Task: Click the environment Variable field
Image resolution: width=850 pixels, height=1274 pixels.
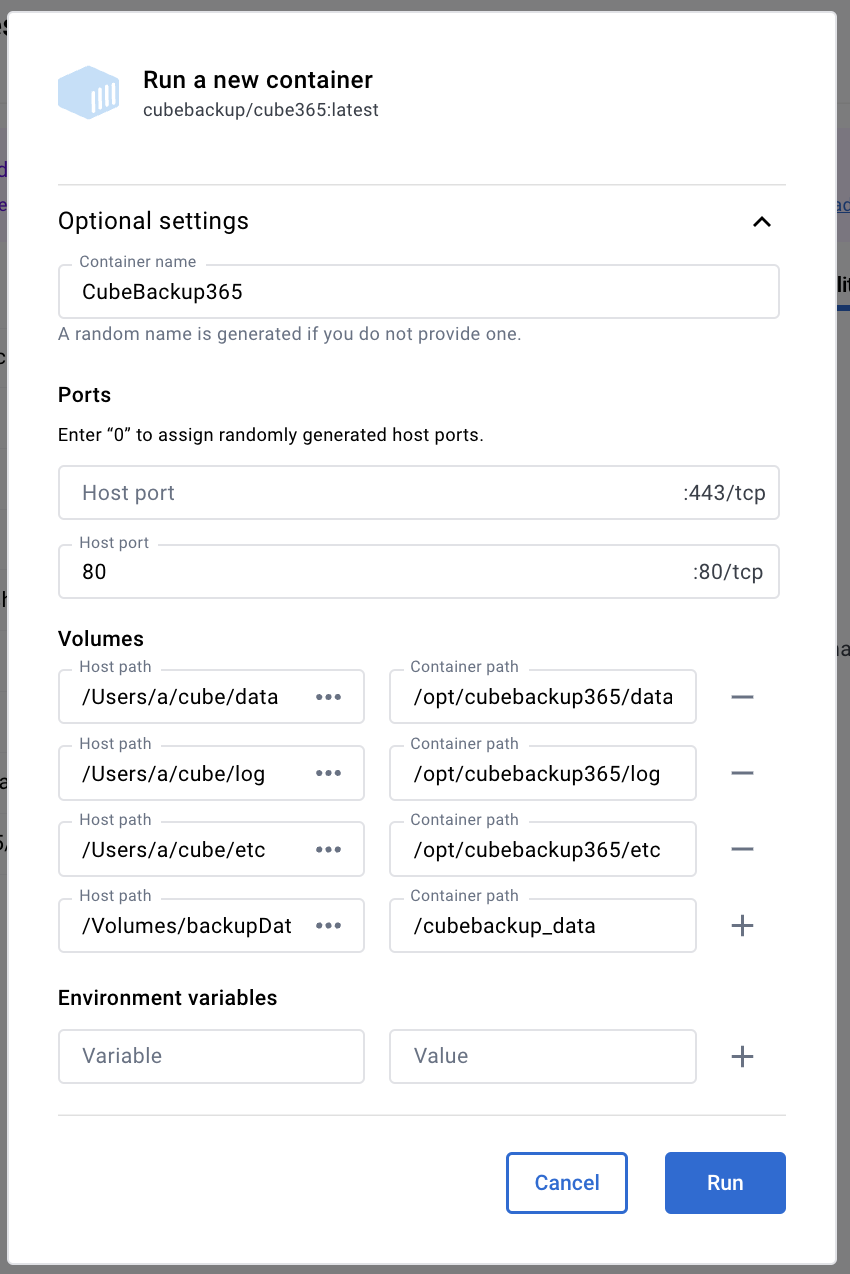Action: click(x=211, y=1056)
